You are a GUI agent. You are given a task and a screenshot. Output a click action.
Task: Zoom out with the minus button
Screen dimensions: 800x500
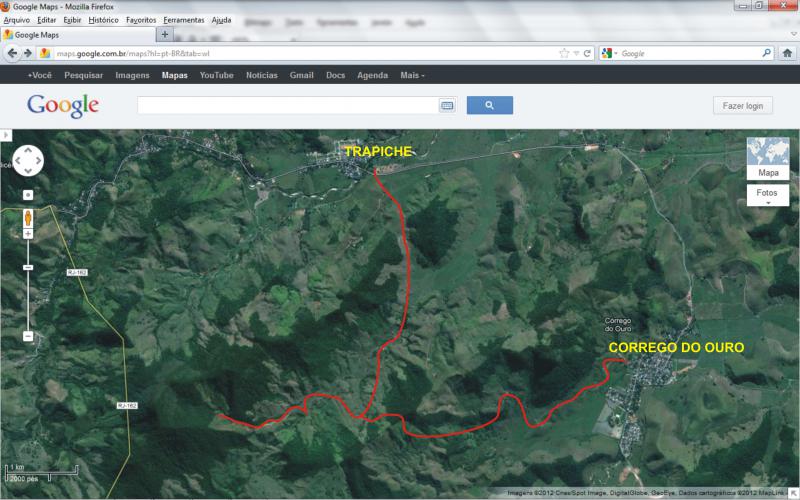(28, 336)
